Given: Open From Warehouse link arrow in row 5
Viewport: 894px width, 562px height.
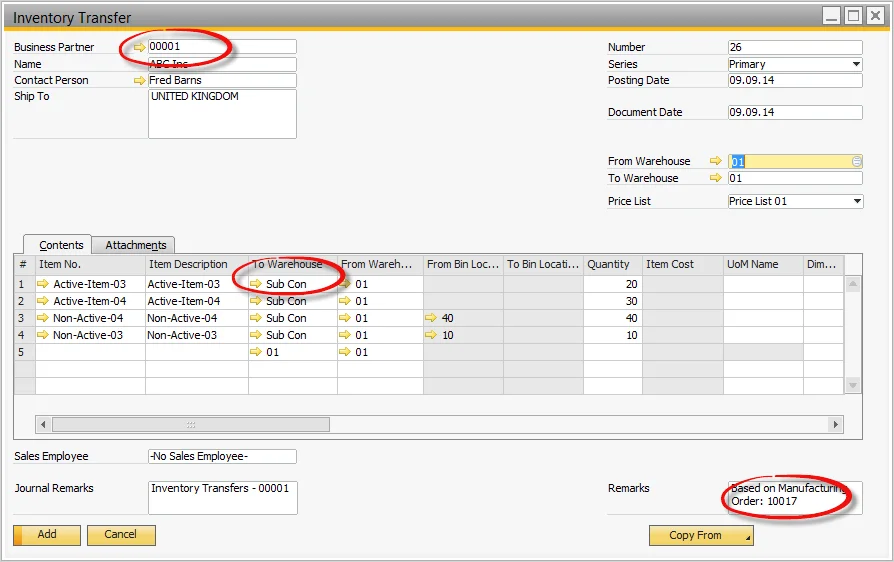Looking at the screenshot, I should [x=345, y=352].
